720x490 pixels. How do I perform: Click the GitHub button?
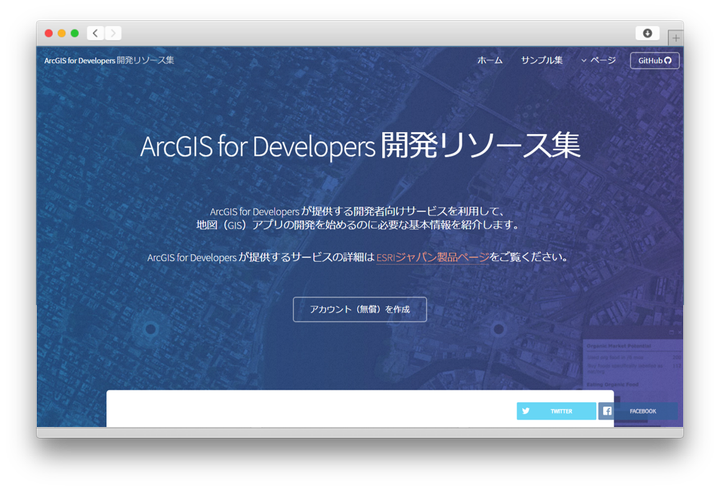tap(655, 61)
